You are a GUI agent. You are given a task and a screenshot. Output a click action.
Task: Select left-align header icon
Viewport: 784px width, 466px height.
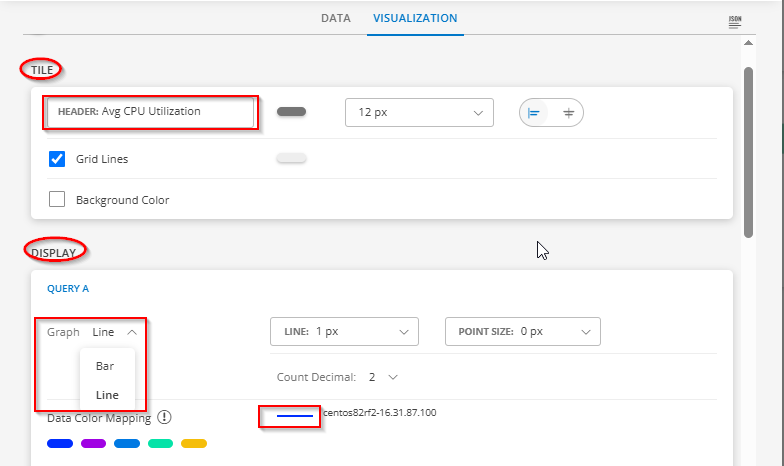pyautogui.click(x=534, y=113)
